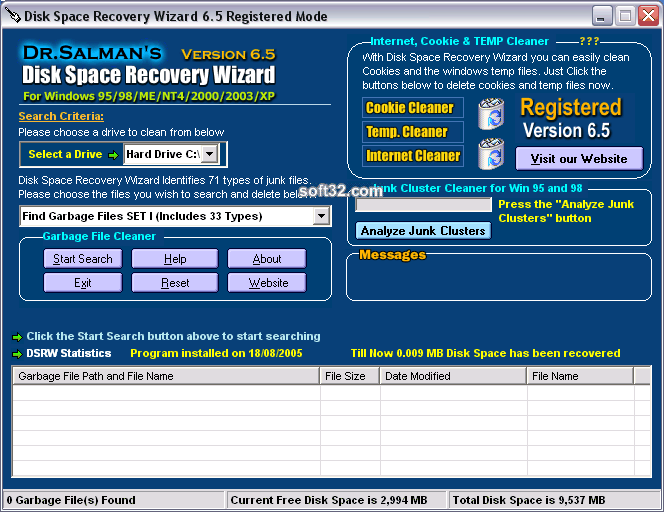The width and height of the screenshot is (664, 512).
Task: Sort by File Name column header
Action: point(580,376)
